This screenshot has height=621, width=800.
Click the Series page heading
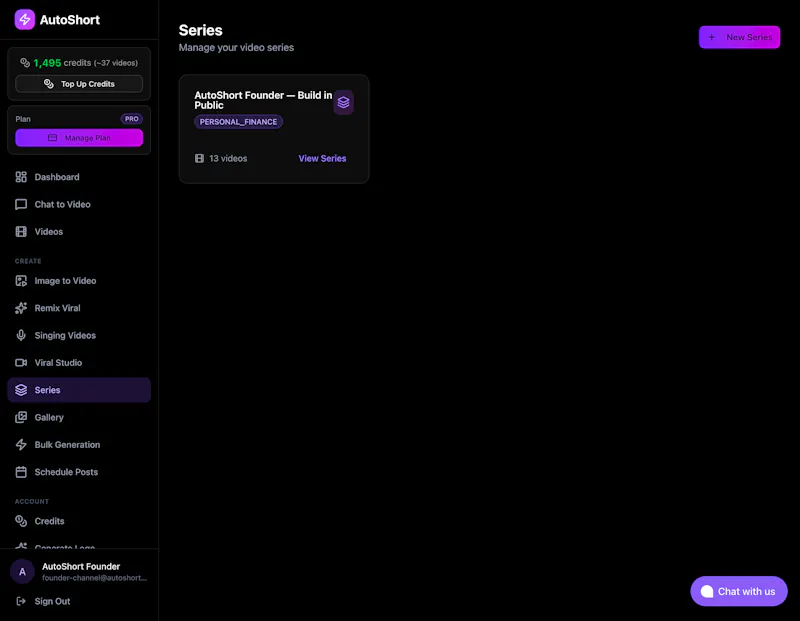(201, 30)
